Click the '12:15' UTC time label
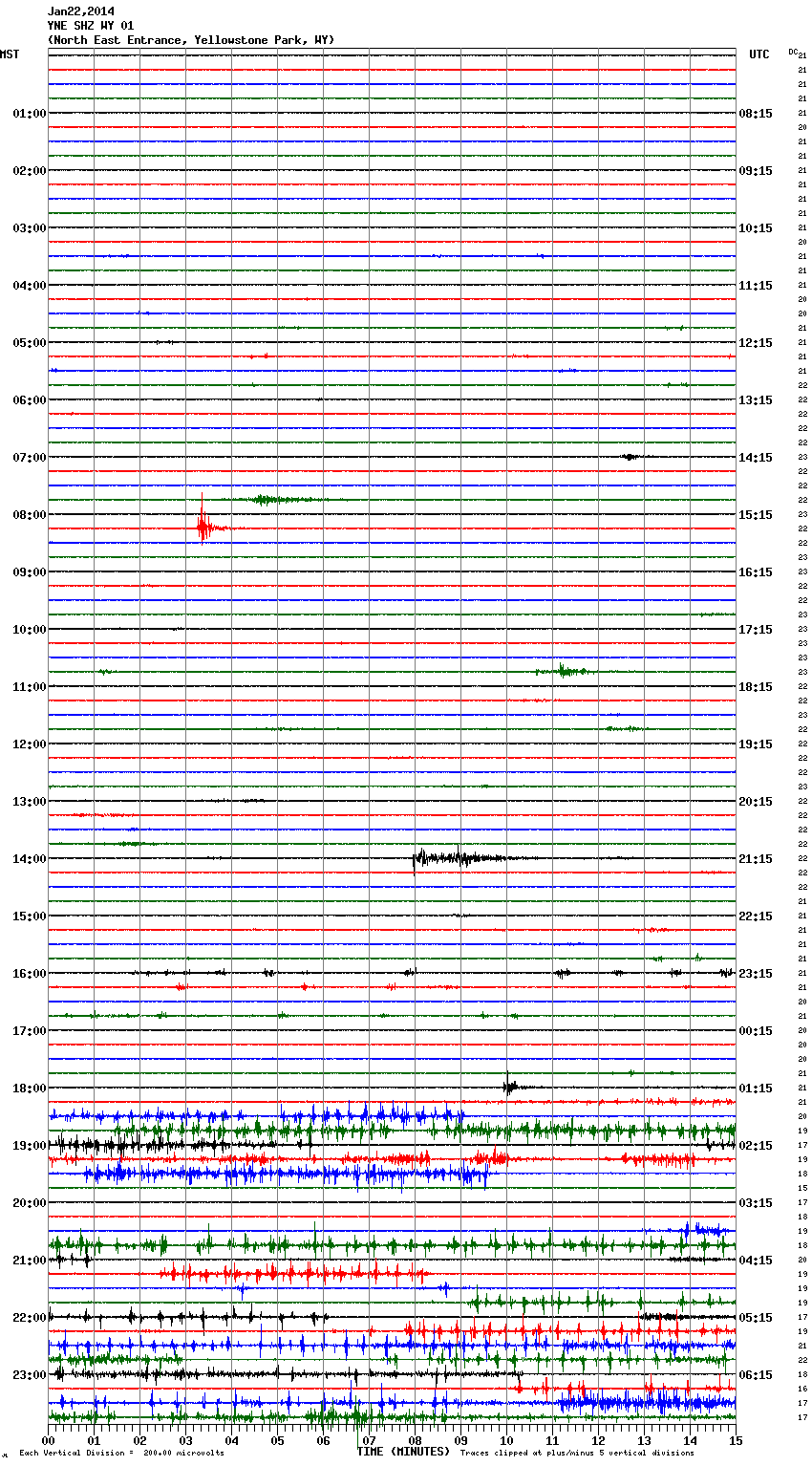812x1466 pixels. click(x=756, y=343)
